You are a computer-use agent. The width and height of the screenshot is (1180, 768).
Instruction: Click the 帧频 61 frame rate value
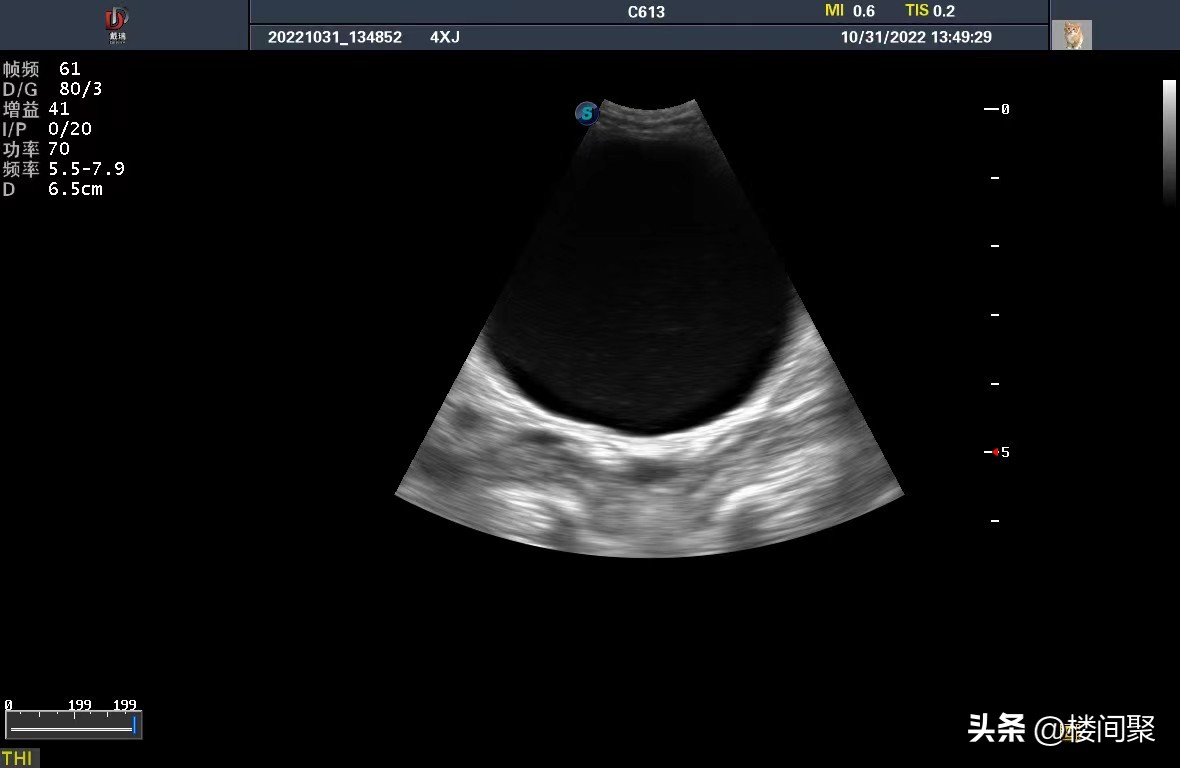point(41,69)
